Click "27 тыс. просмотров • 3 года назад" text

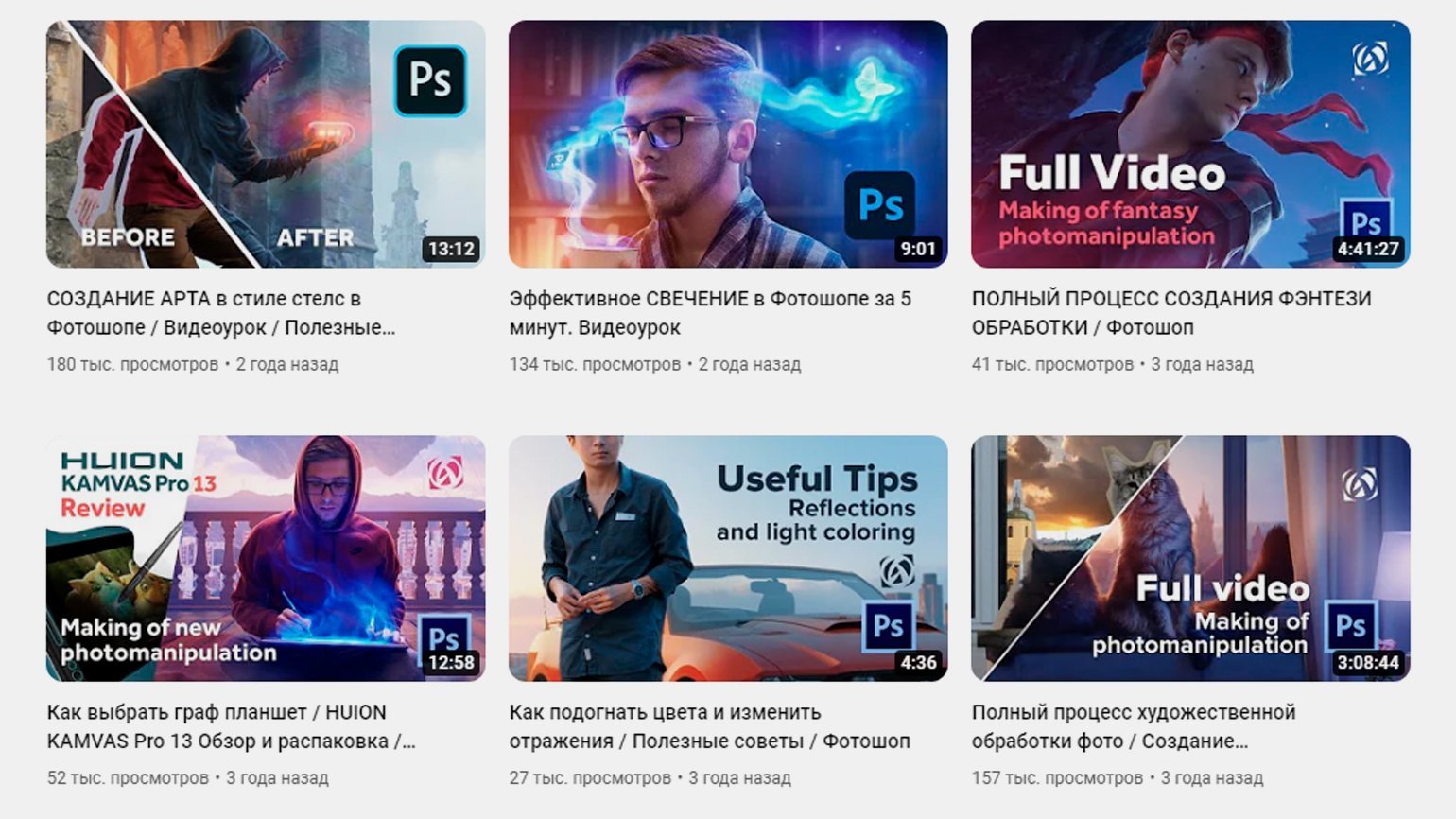[x=650, y=778]
